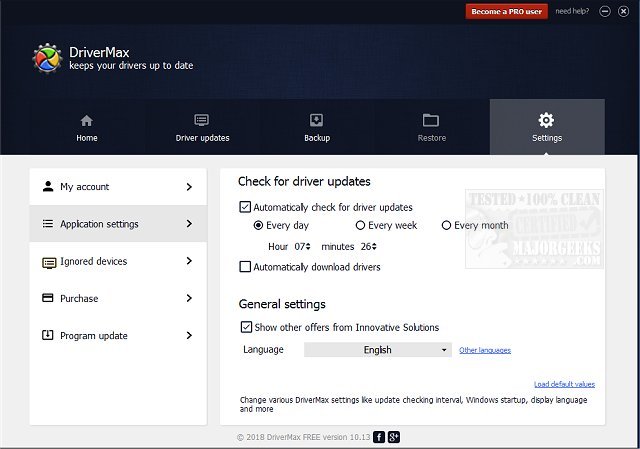Click the Ignored devices monitor icon

pyautogui.click(x=49, y=262)
